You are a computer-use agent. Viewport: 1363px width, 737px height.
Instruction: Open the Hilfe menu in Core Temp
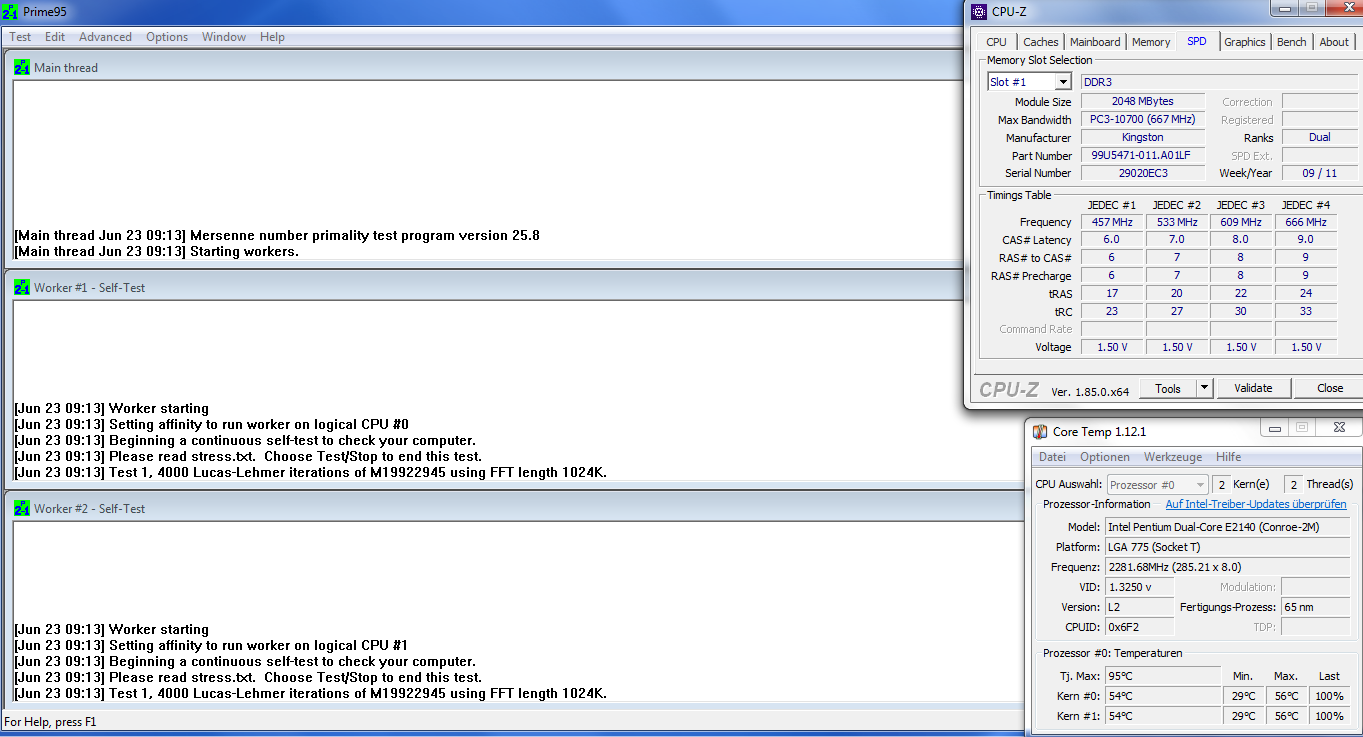click(x=1228, y=457)
